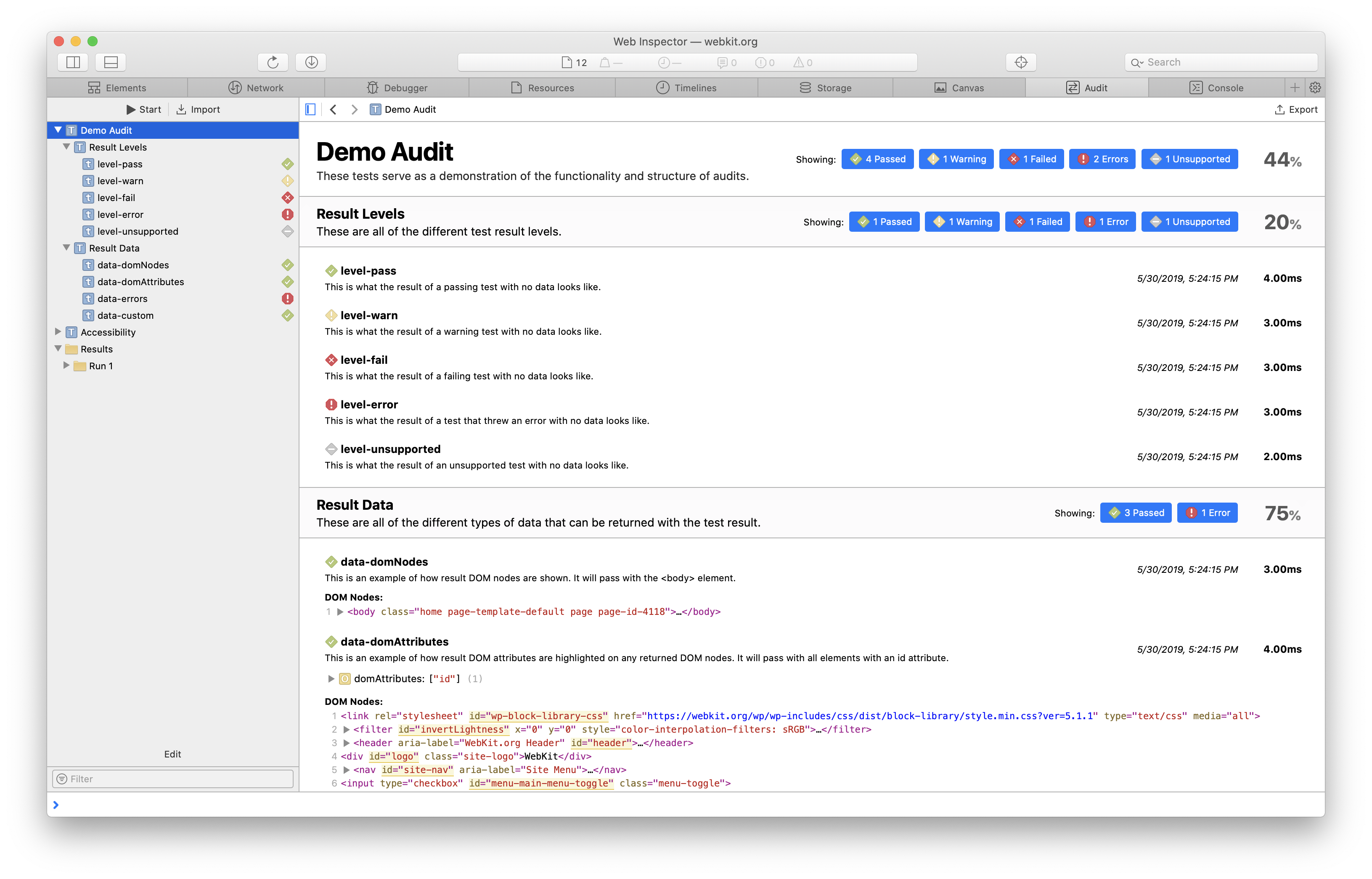Collapse the Result Levels tree group
Viewport: 1372px width, 879px height.
(67, 147)
